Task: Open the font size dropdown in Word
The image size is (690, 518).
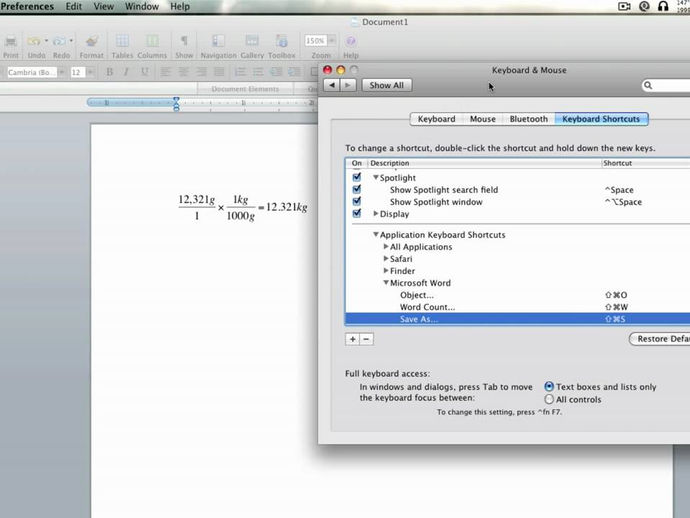Action: (x=90, y=72)
